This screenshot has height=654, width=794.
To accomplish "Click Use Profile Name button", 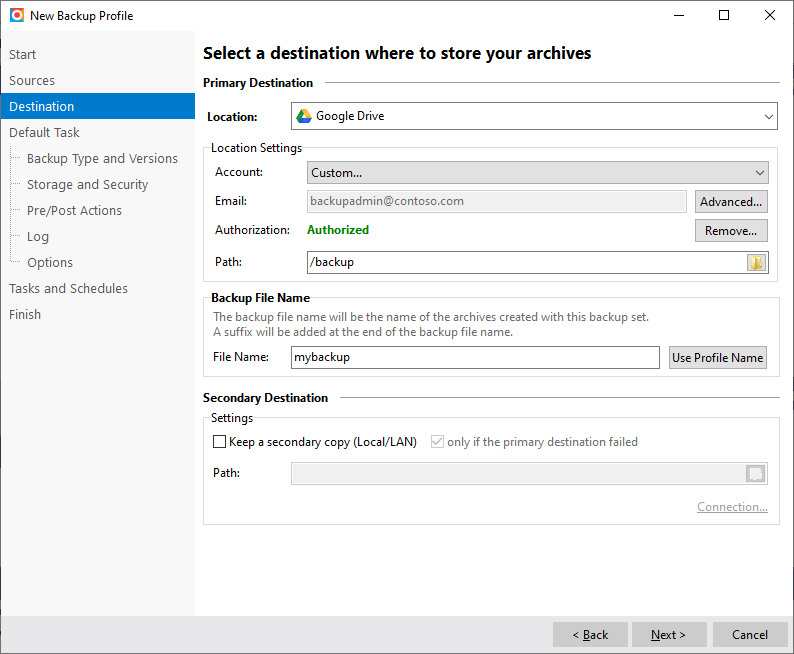I will [x=717, y=358].
